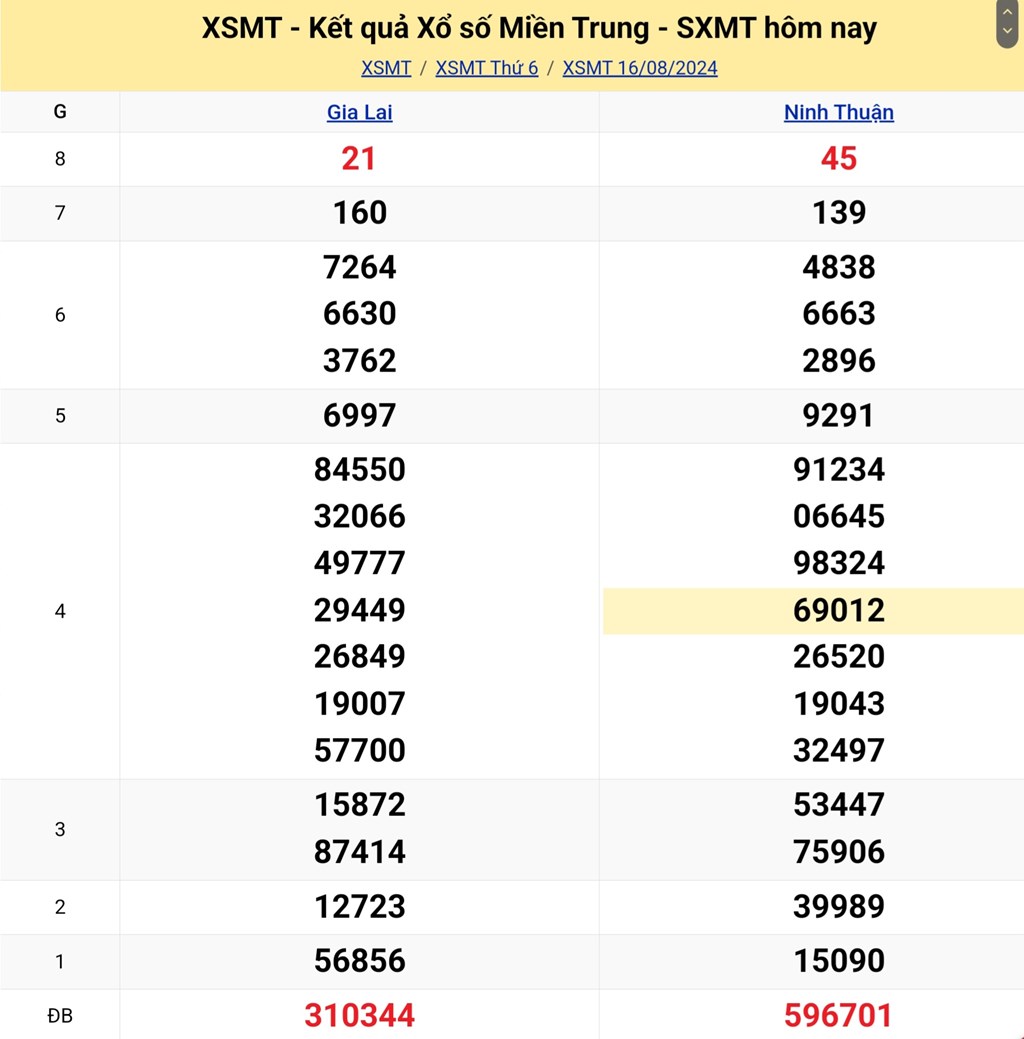
Task: Click the G column header
Action: [60, 113]
